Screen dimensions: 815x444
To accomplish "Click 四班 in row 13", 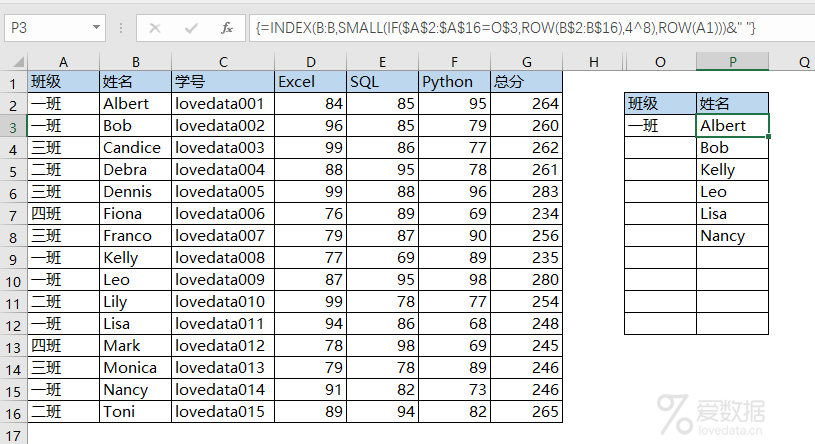I will (x=63, y=346).
